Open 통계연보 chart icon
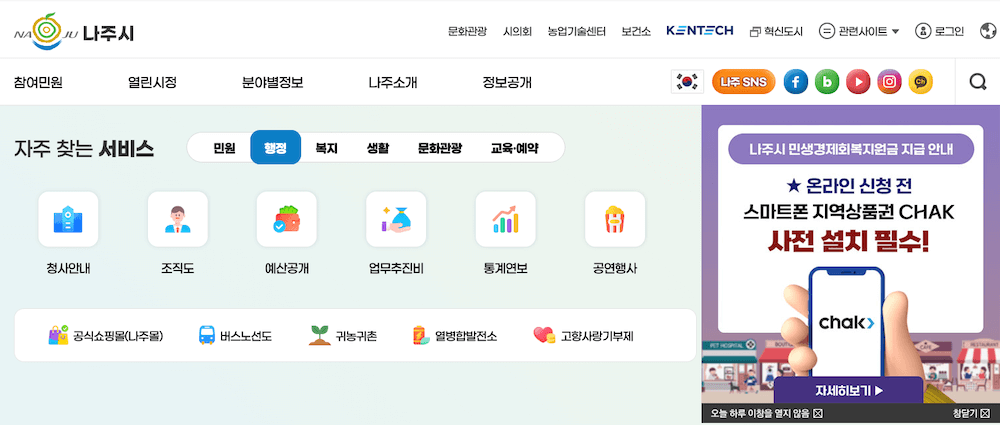The width and height of the screenshot is (1000, 425). pos(505,219)
